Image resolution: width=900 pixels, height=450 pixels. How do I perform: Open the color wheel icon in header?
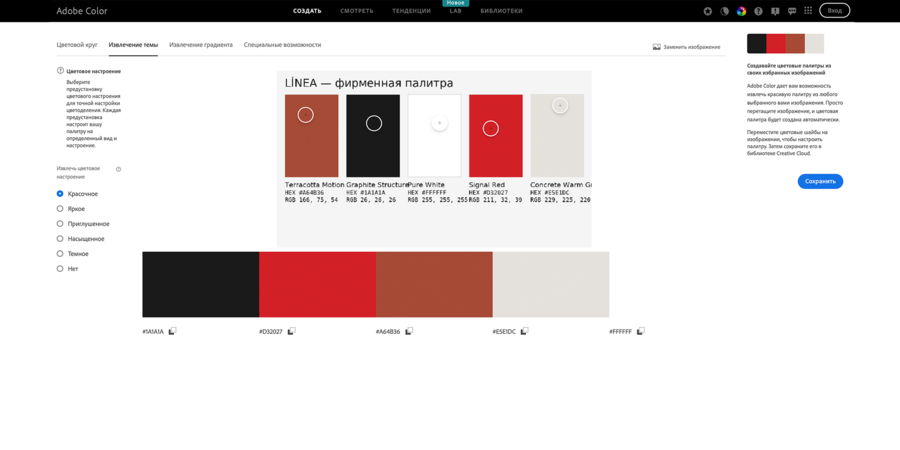click(742, 11)
